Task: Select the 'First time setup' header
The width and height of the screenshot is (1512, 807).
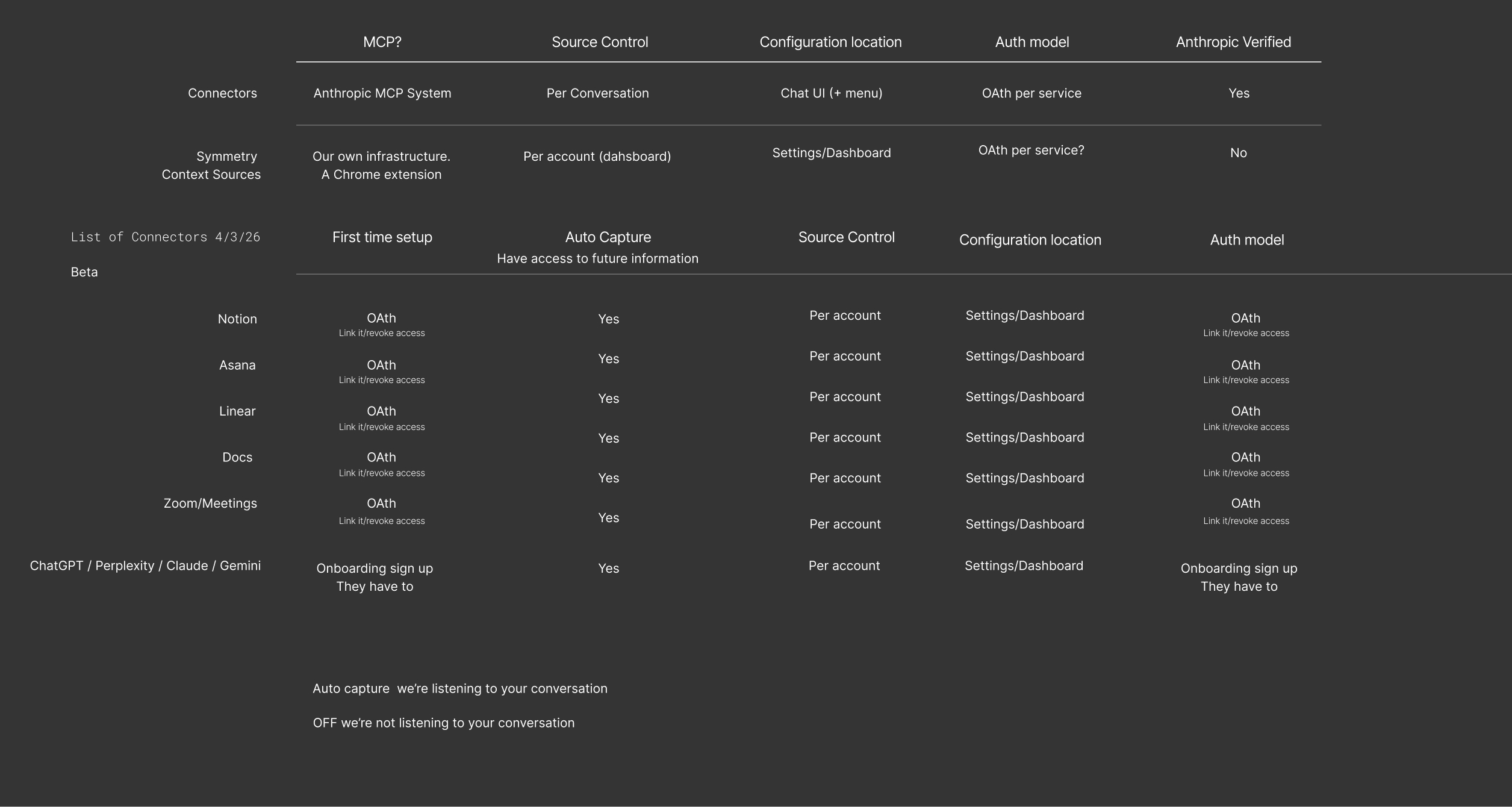Action: click(382, 237)
